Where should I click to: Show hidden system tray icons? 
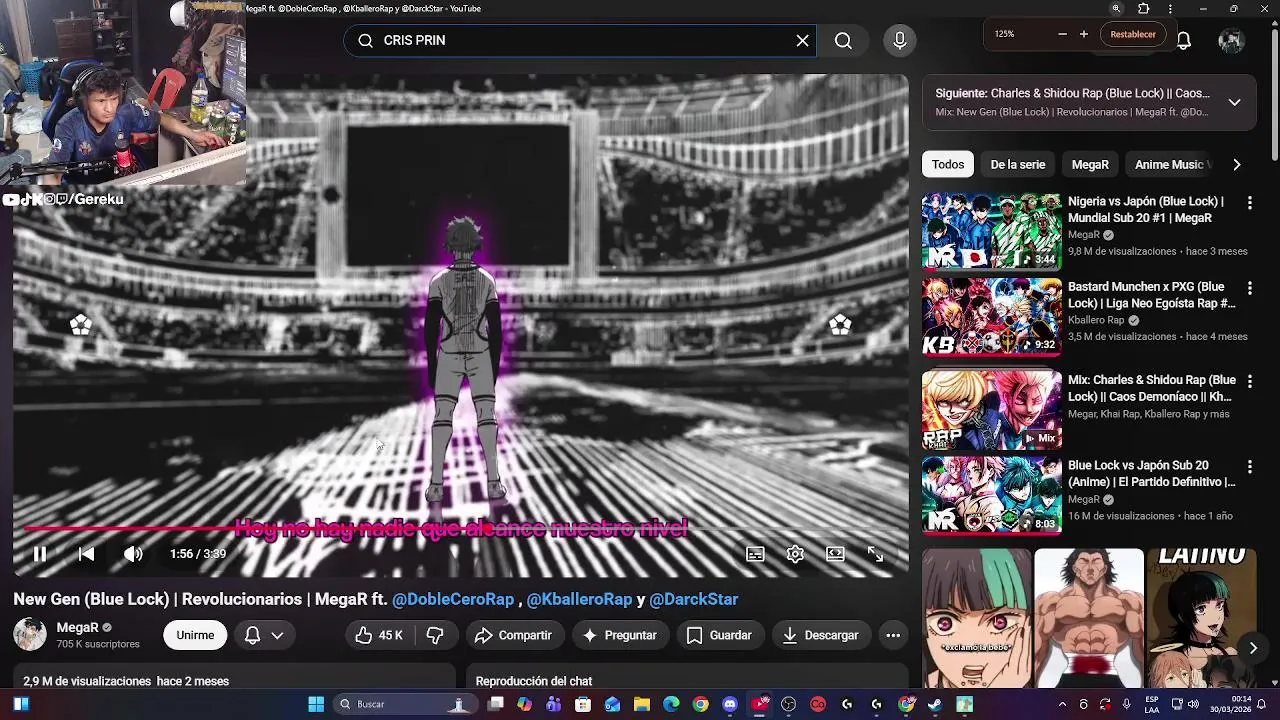point(1062,704)
